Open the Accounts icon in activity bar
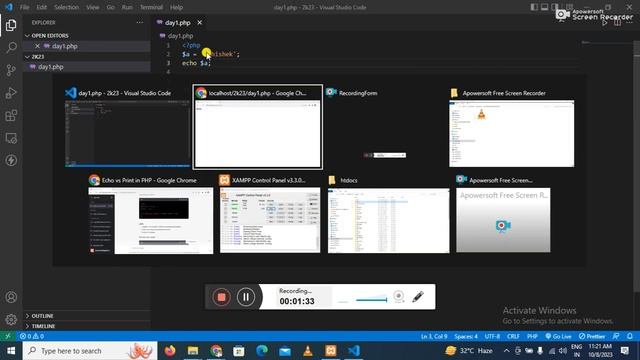This screenshot has width=640, height=360. tap(11, 297)
